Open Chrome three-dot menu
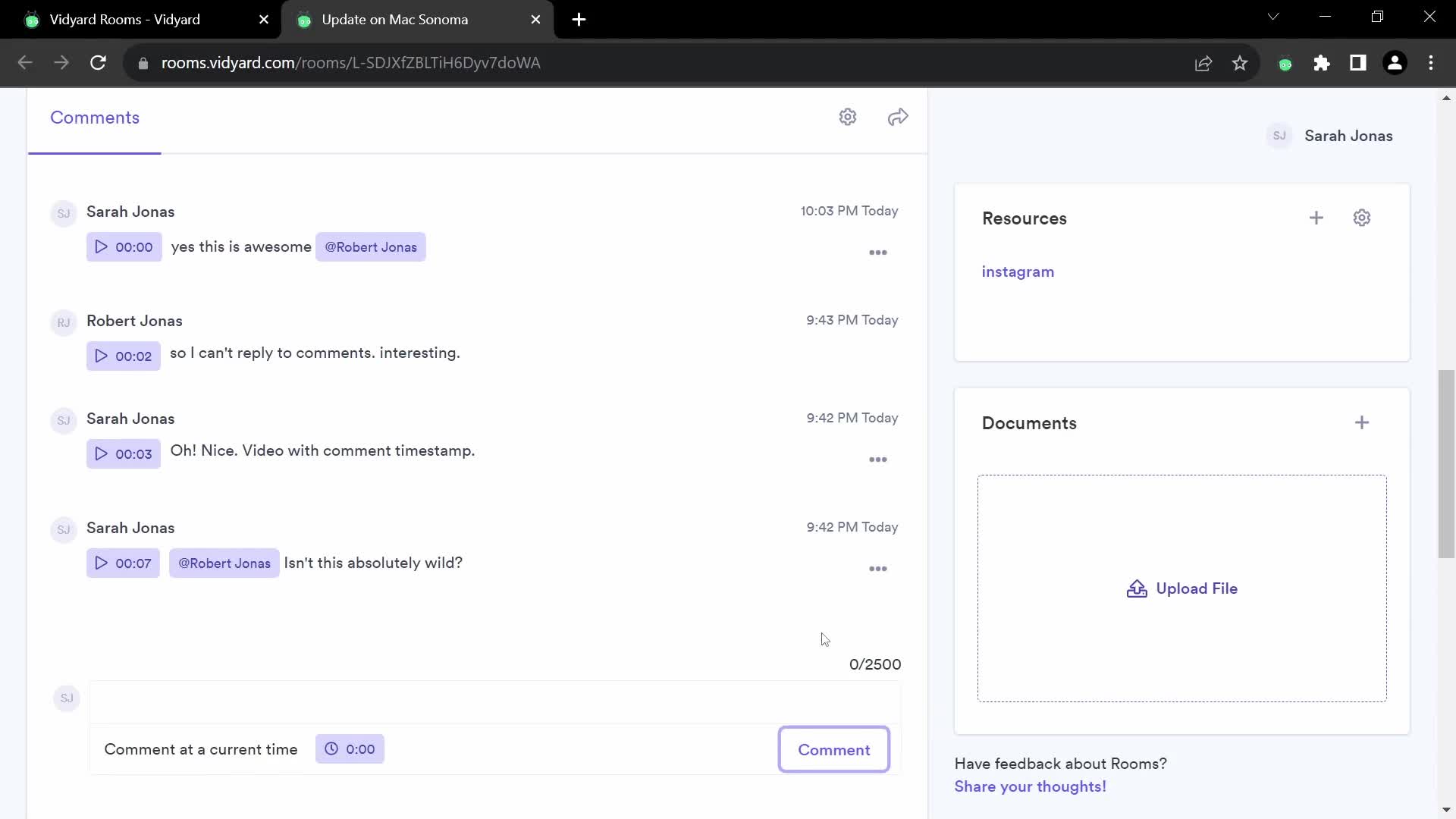This screenshot has width=1456, height=819. [x=1431, y=63]
